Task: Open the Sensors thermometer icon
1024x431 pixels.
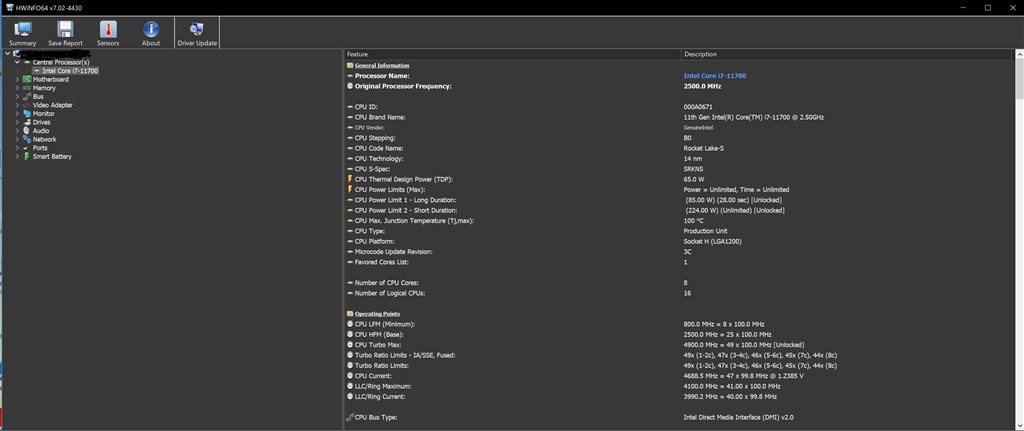Action: (x=107, y=33)
